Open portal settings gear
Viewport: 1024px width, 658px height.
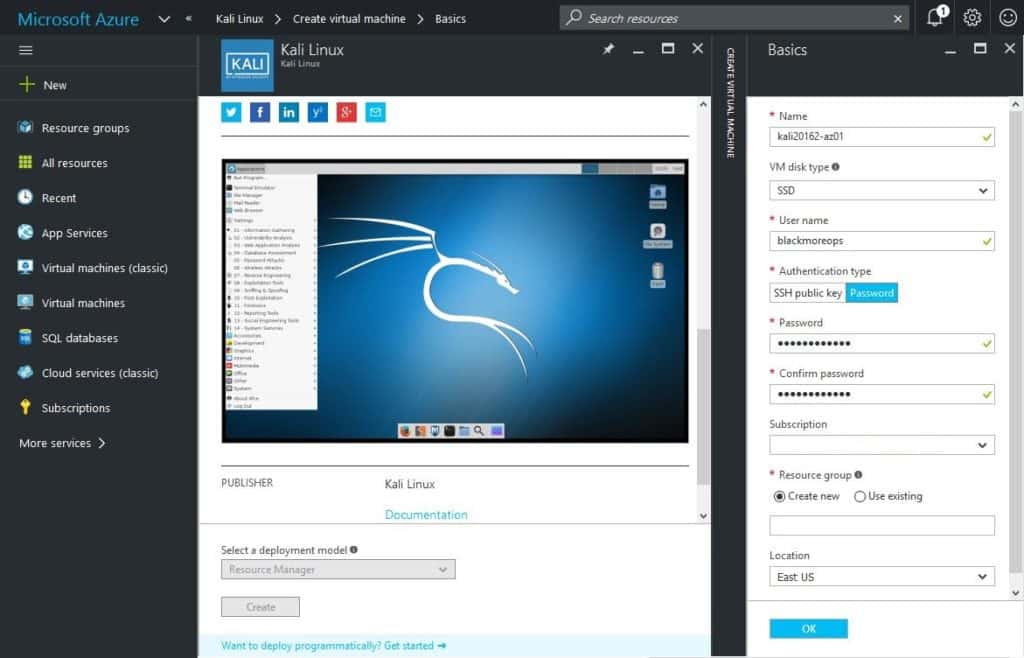972,18
